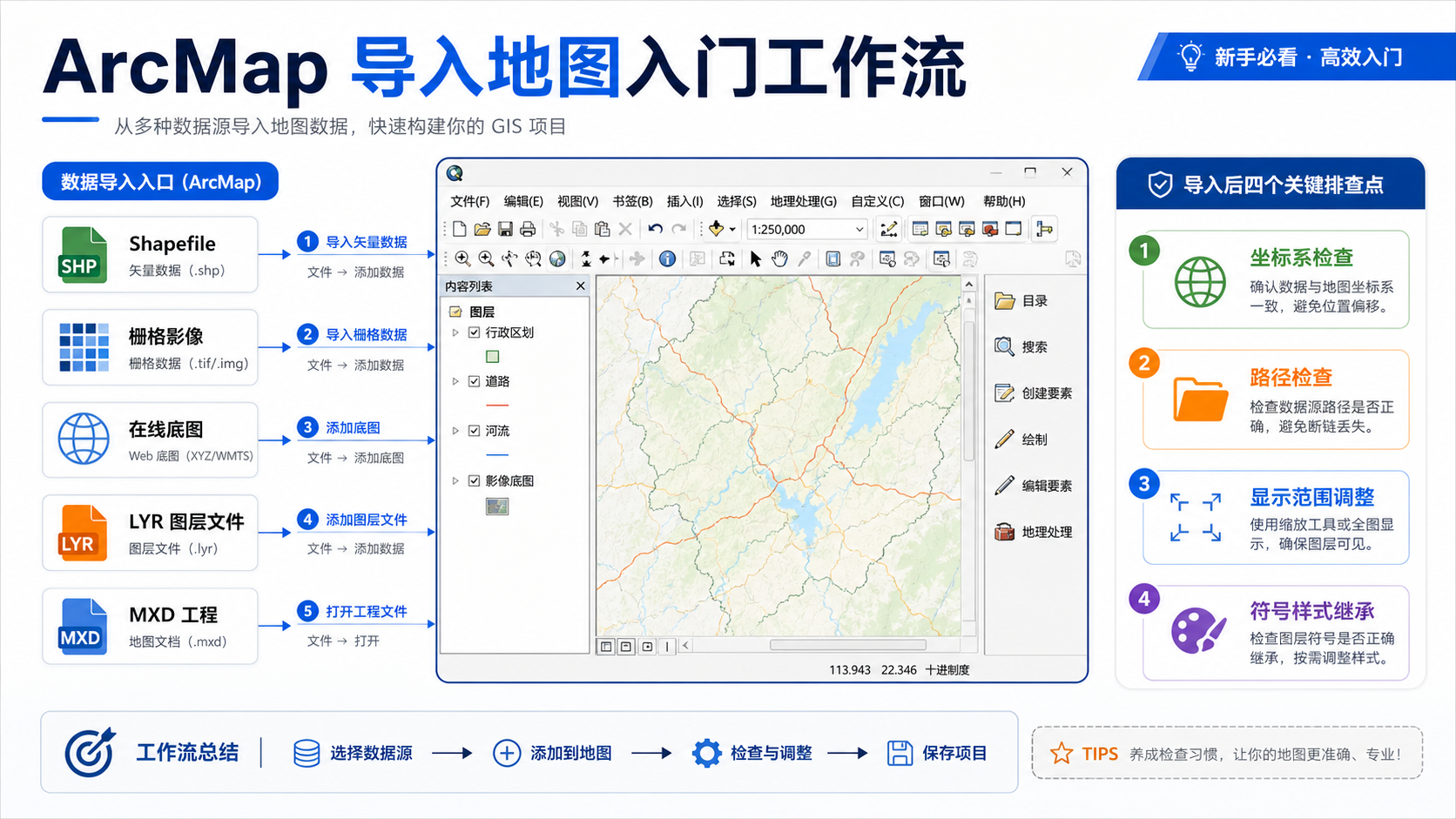Click the green 行政区划 symbol swatch
The height and width of the screenshot is (819, 1456).
[492, 356]
